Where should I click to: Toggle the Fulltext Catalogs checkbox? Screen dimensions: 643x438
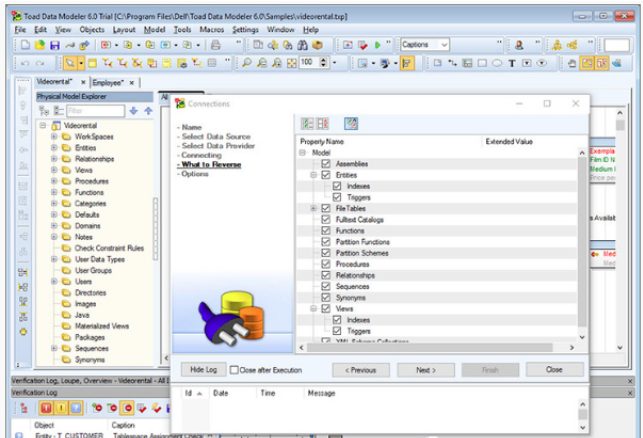click(x=326, y=219)
